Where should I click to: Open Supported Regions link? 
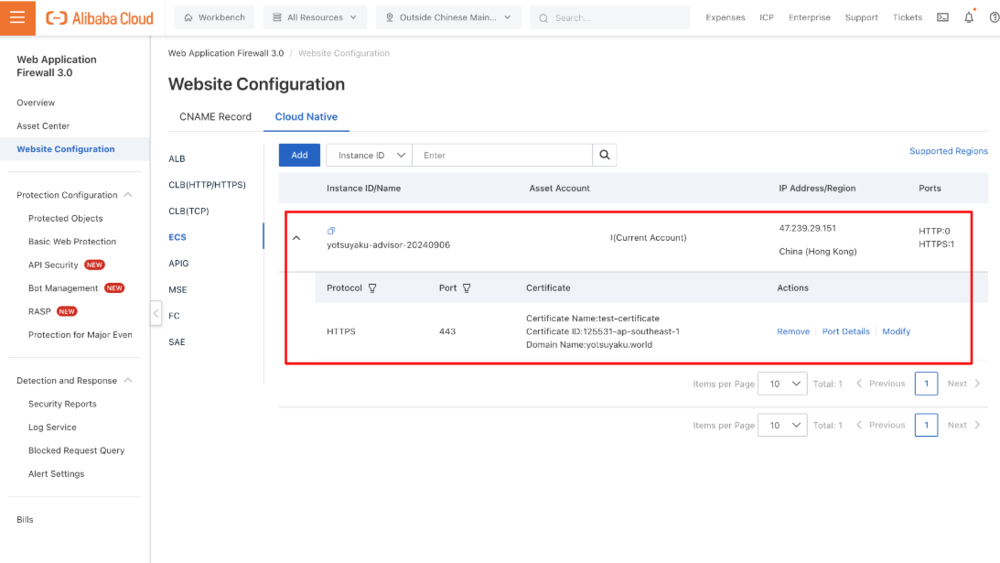[948, 151]
